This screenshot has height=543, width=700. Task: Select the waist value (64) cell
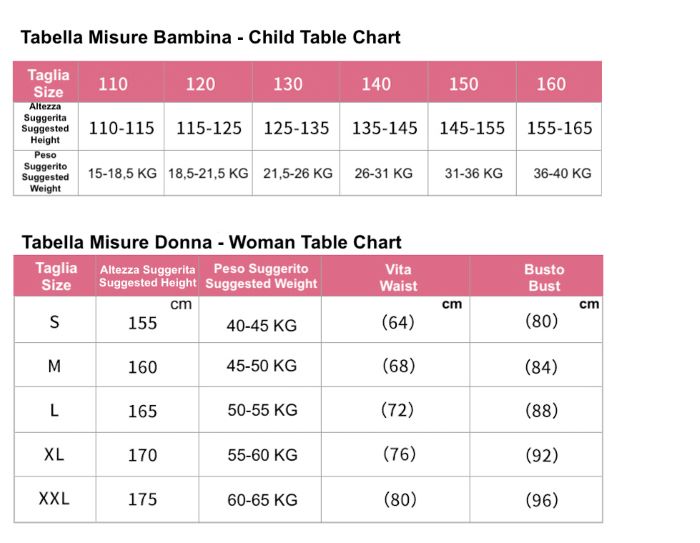click(x=398, y=322)
